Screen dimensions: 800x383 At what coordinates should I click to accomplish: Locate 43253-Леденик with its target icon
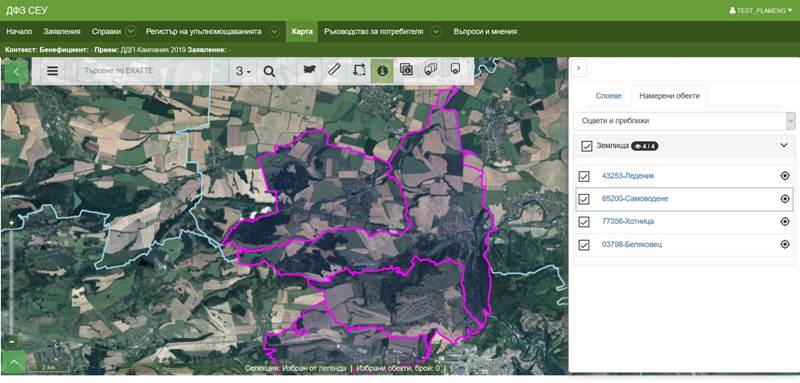785,176
